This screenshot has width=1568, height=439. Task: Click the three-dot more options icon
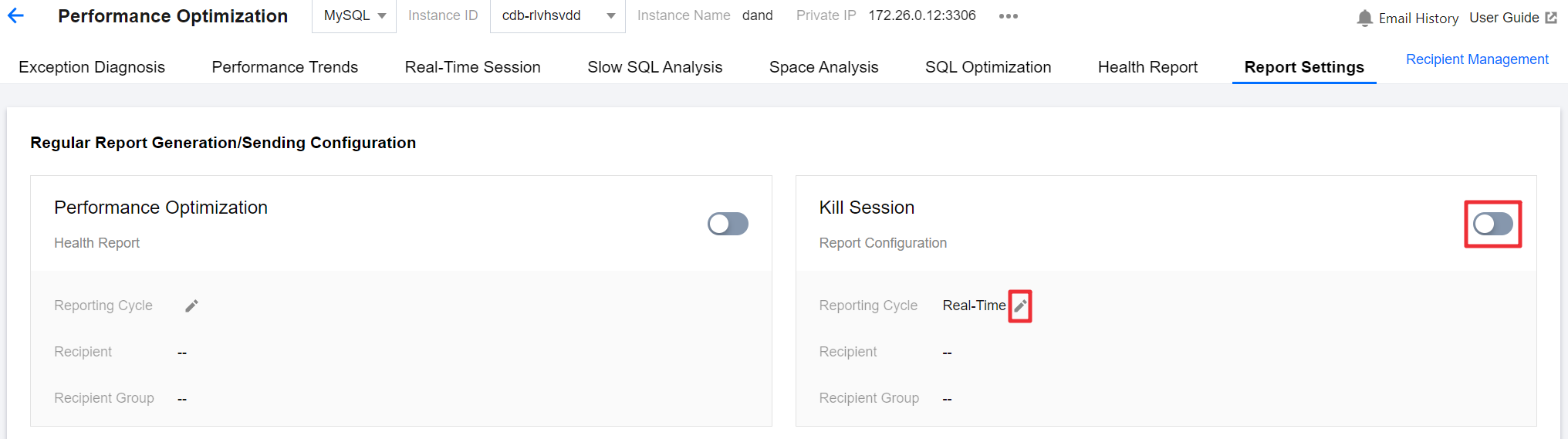coord(1008,16)
